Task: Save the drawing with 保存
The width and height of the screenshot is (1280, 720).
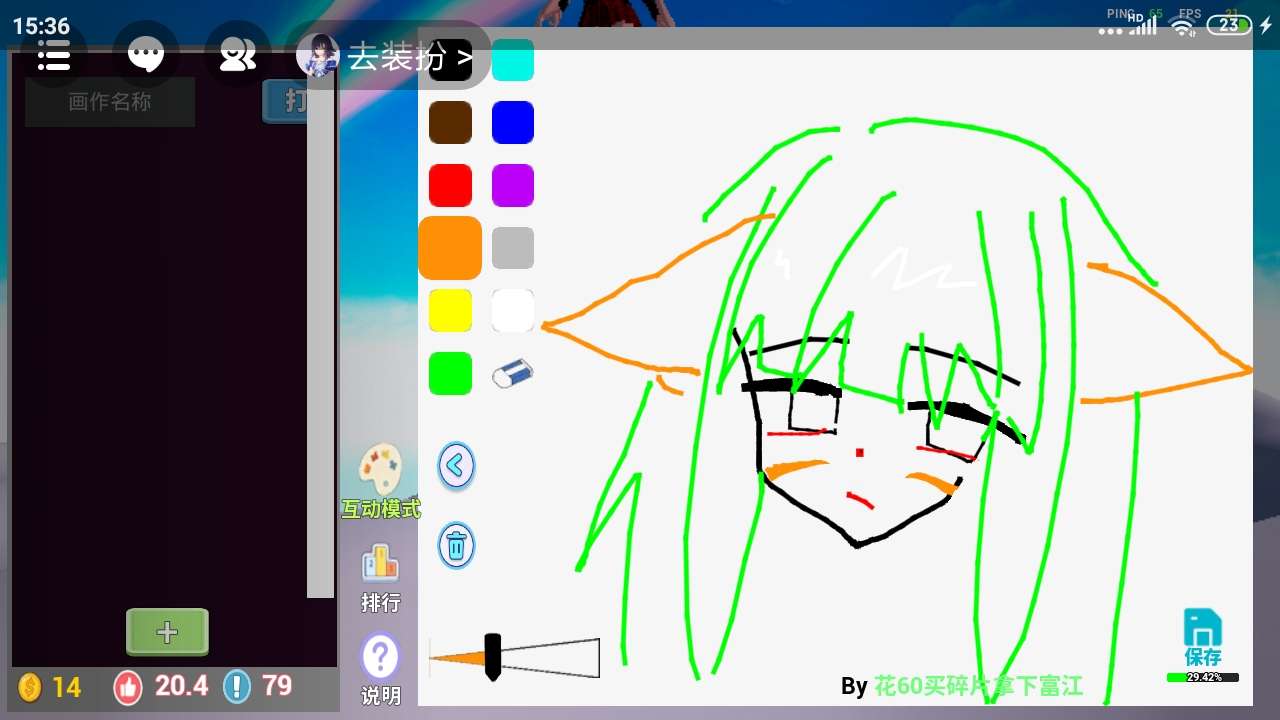Action: pyautogui.click(x=1203, y=638)
